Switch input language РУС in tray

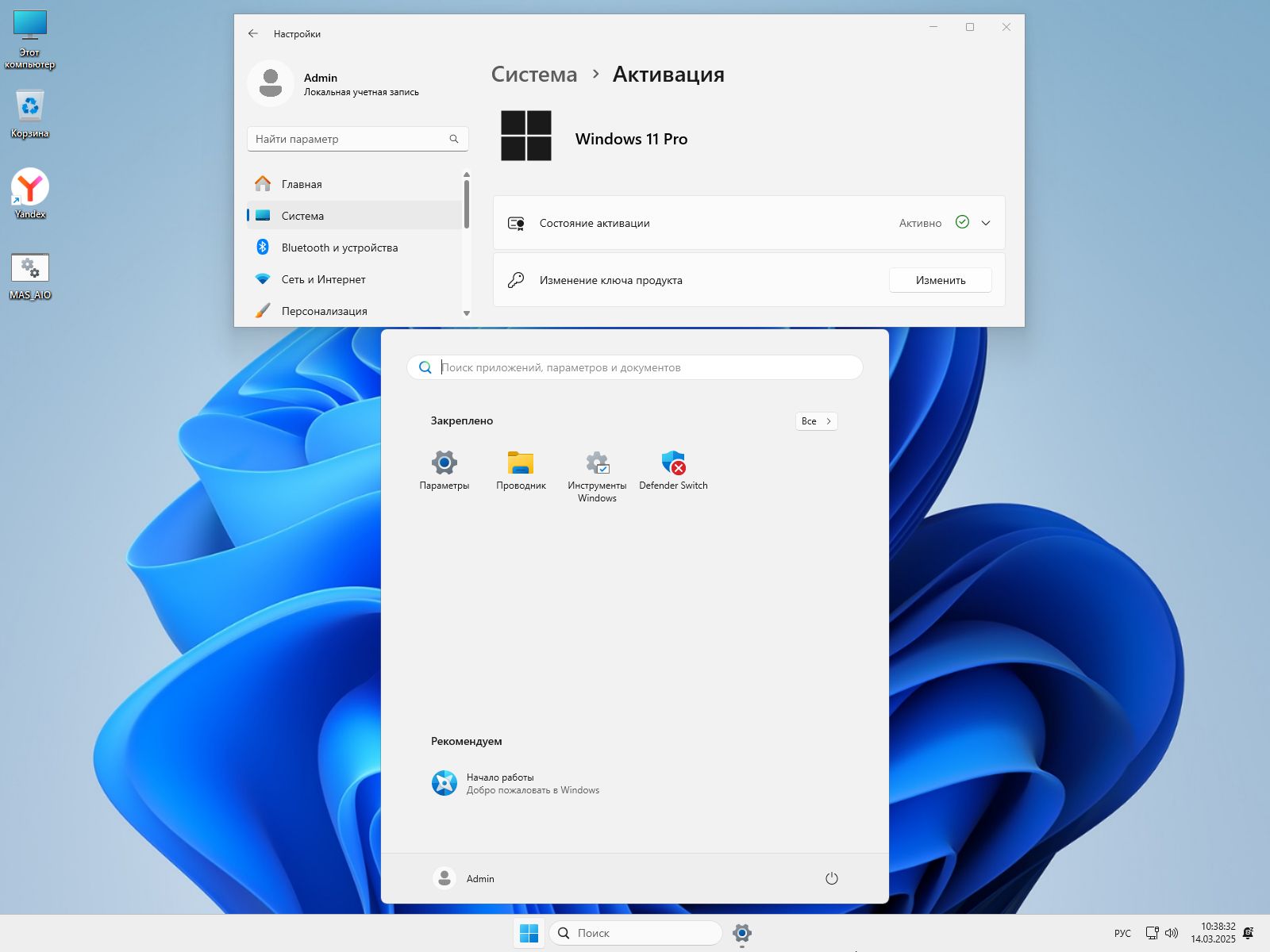[x=1122, y=933]
